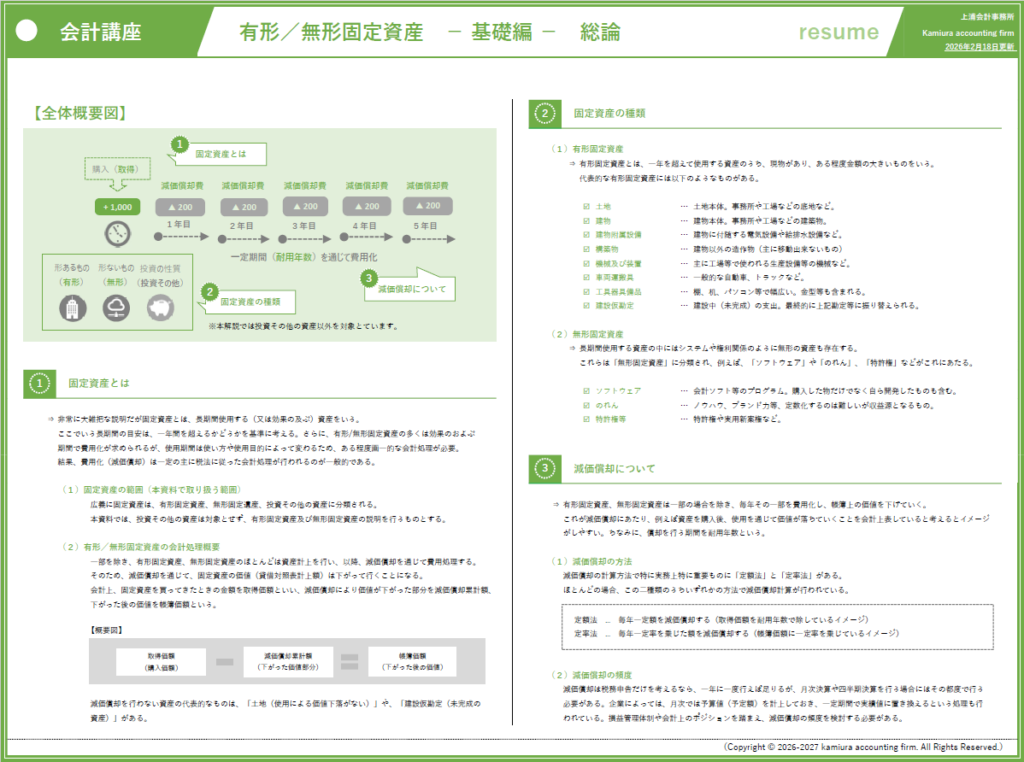Click the number 1 badge at 固定資産とは heading
This screenshot has height=762, width=1024.
39,383
